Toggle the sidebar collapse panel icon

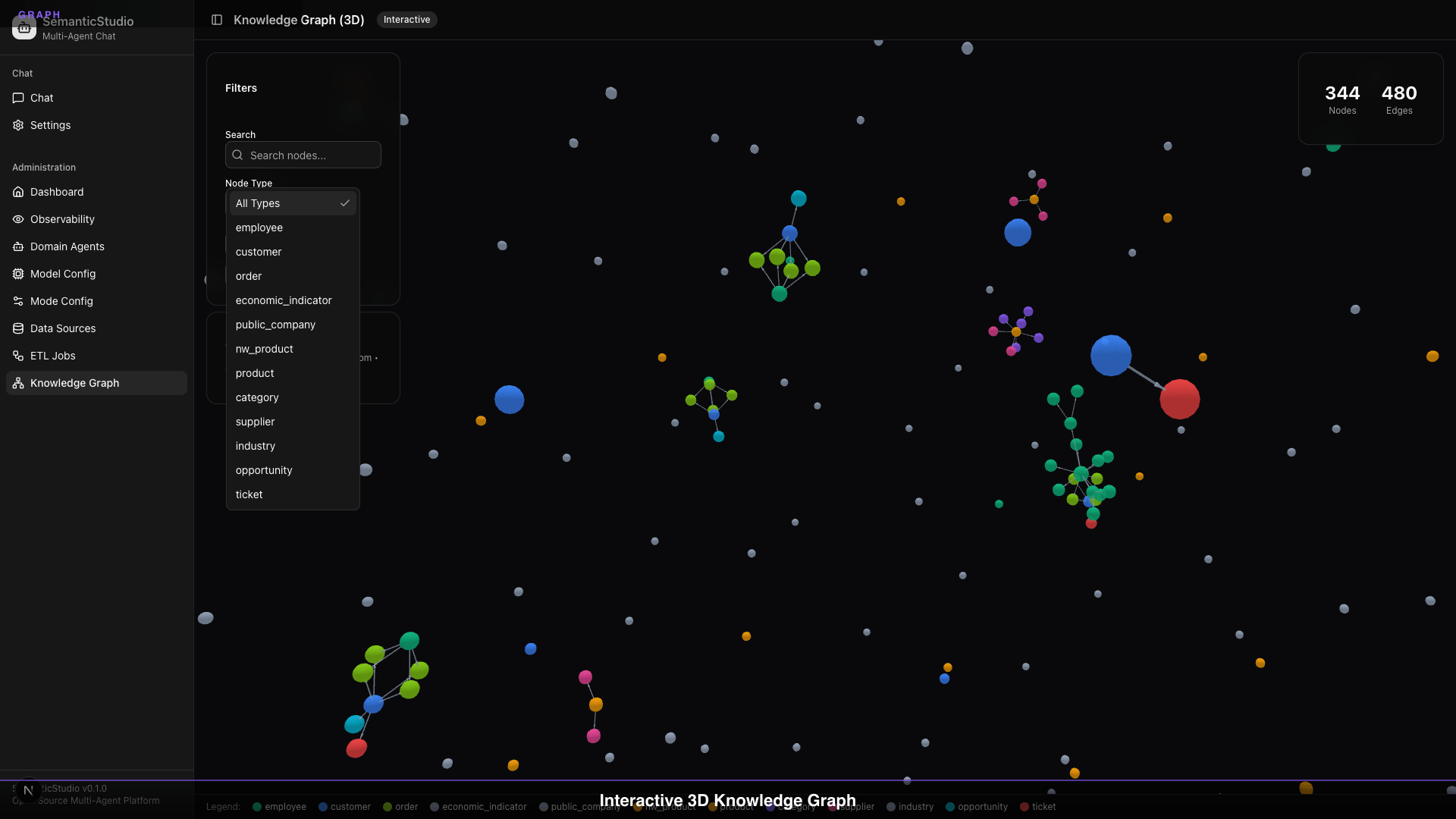click(x=218, y=20)
